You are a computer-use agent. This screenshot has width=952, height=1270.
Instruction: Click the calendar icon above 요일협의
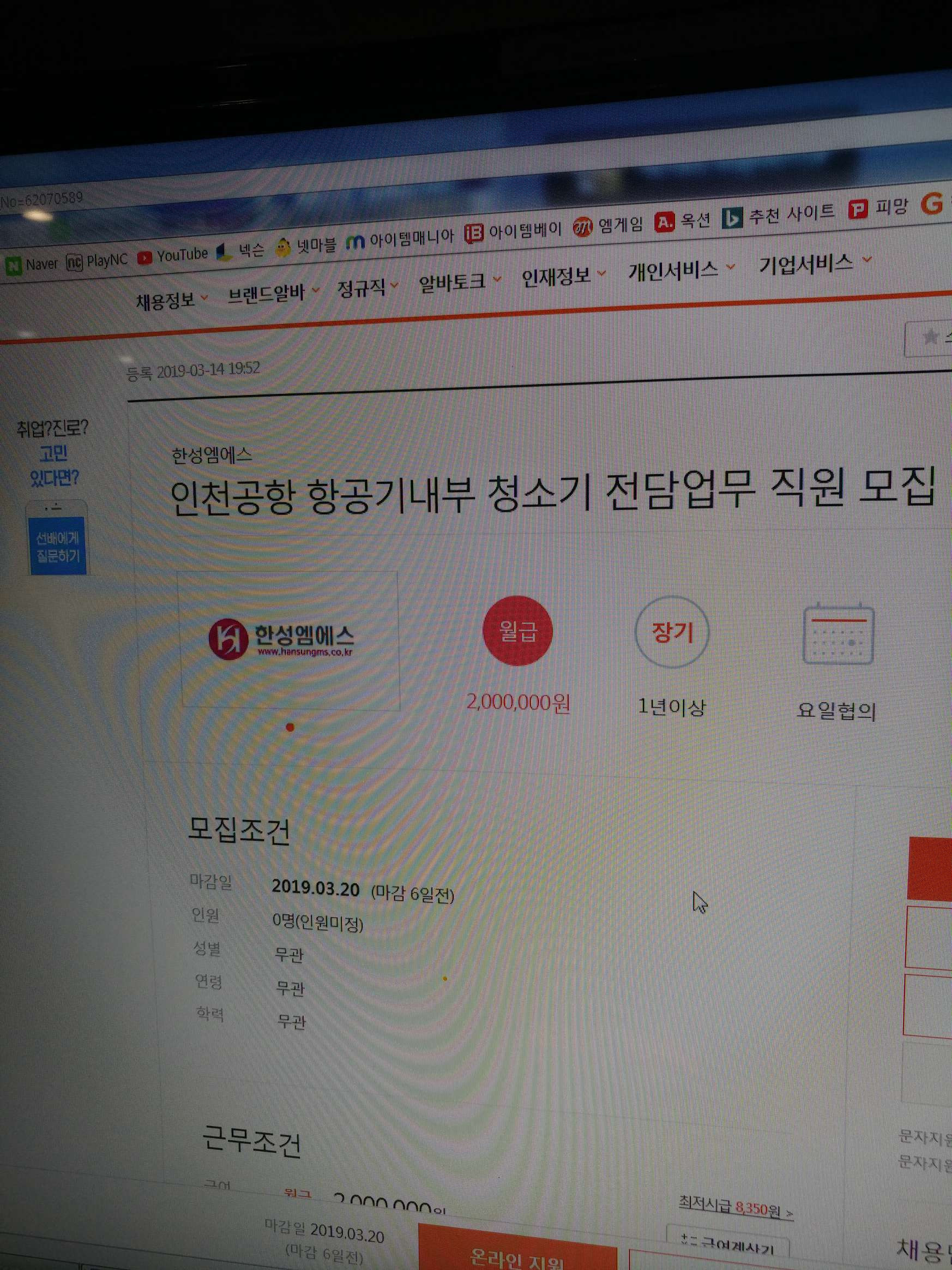point(838,634)
